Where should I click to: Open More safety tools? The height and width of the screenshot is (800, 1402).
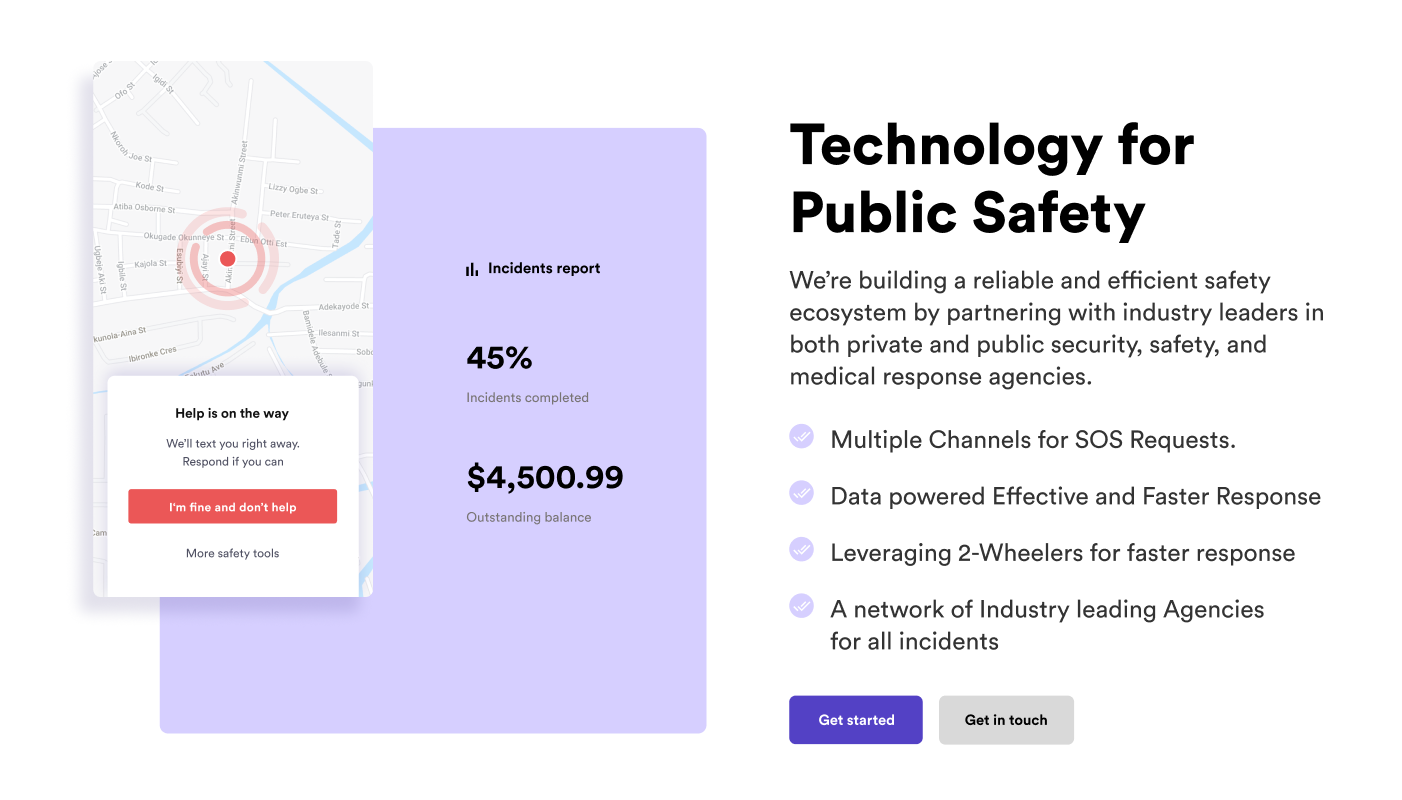pos(232,553)
